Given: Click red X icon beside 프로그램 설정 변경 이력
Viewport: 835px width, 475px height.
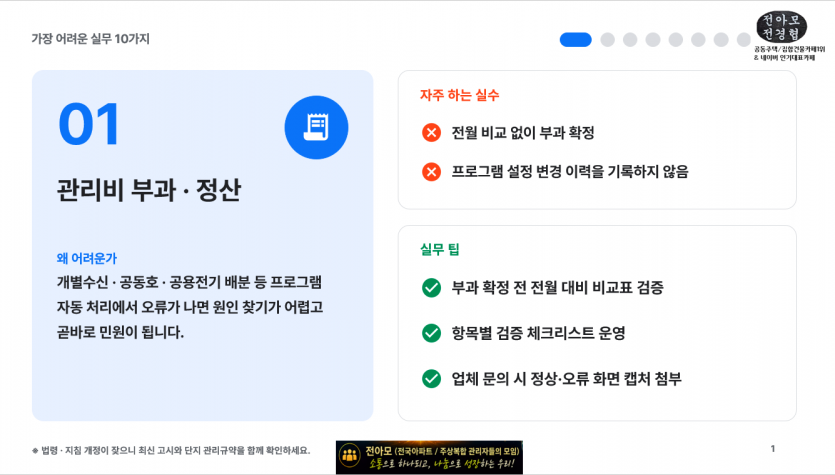Looking at the screenshot, I should tap(431, 171).
